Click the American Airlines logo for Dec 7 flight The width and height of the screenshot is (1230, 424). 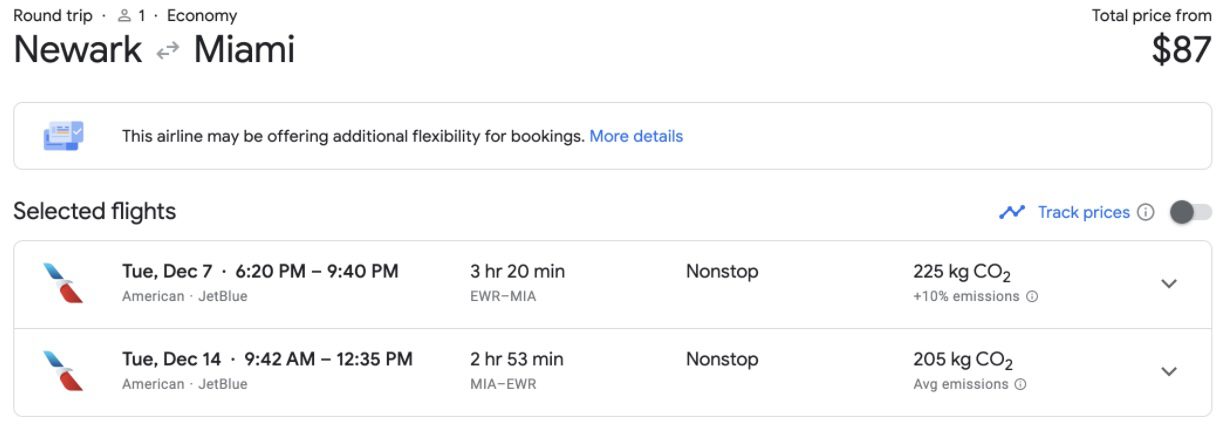point(63,283)
